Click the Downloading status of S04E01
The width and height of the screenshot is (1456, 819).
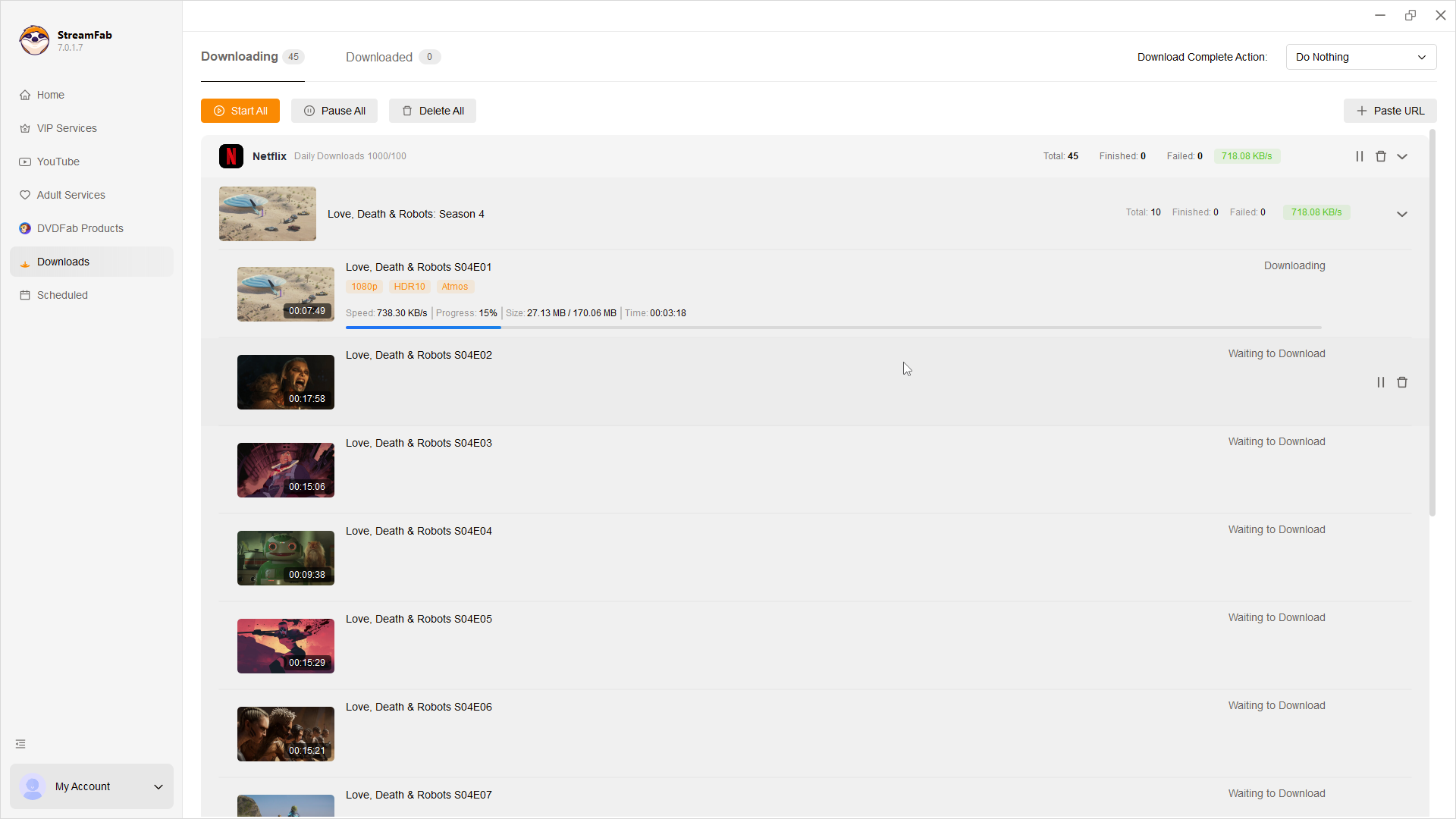1294,265
